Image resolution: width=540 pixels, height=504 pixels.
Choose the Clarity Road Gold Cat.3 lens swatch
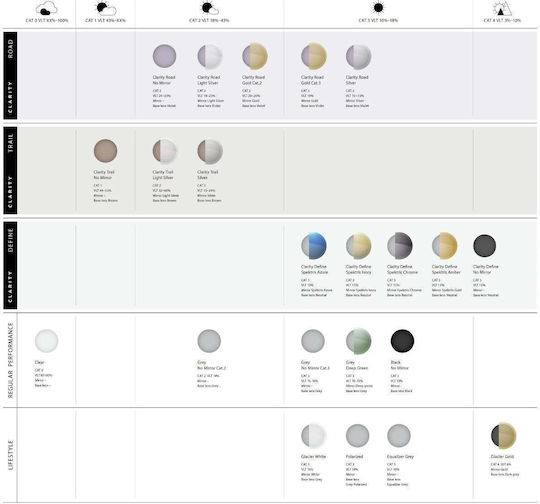click(x=314, y=56)
